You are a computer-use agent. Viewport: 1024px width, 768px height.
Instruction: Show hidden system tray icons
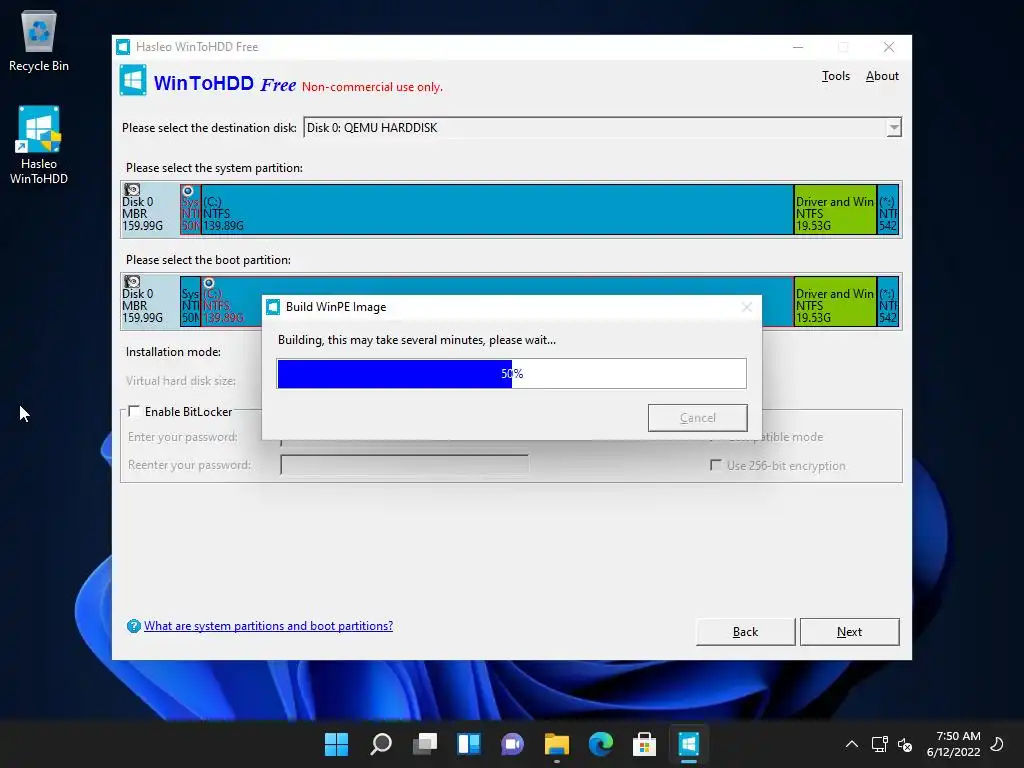(x=852, y=744)
